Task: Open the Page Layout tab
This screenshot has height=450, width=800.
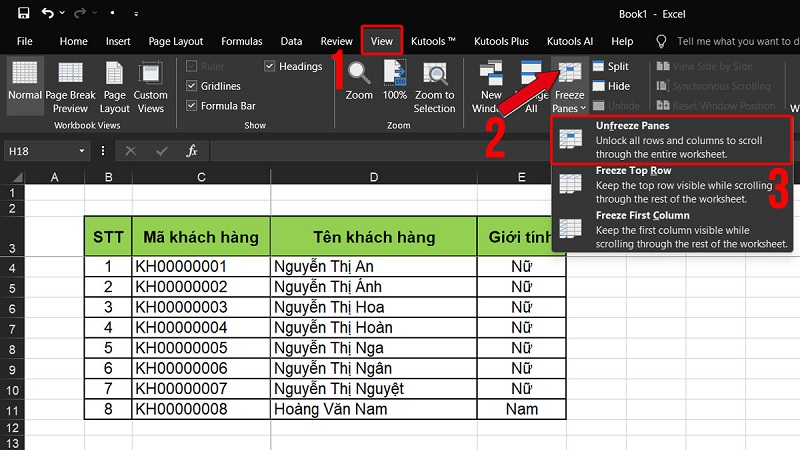Action: (x=176, y=41)
